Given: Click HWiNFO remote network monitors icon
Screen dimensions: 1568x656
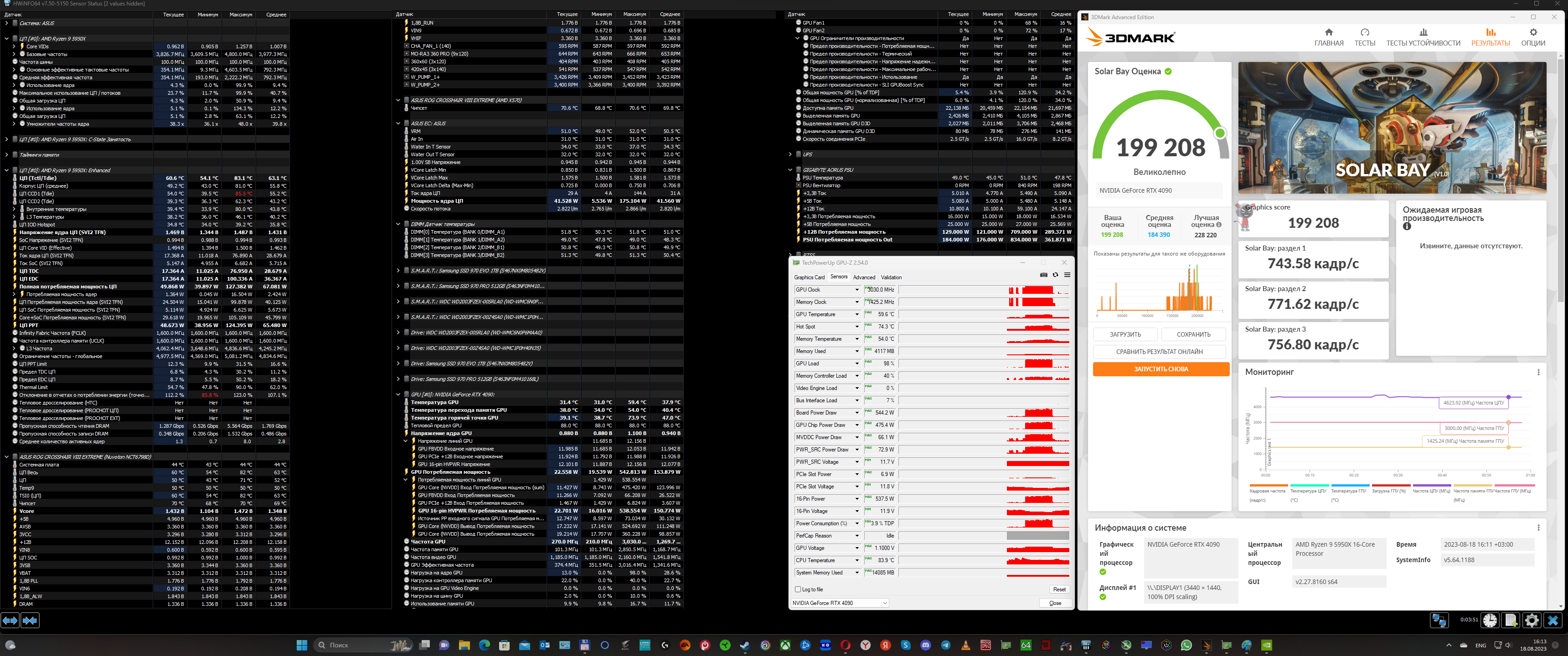Looking at the screenshot, I should click(x=1439, y=620).
